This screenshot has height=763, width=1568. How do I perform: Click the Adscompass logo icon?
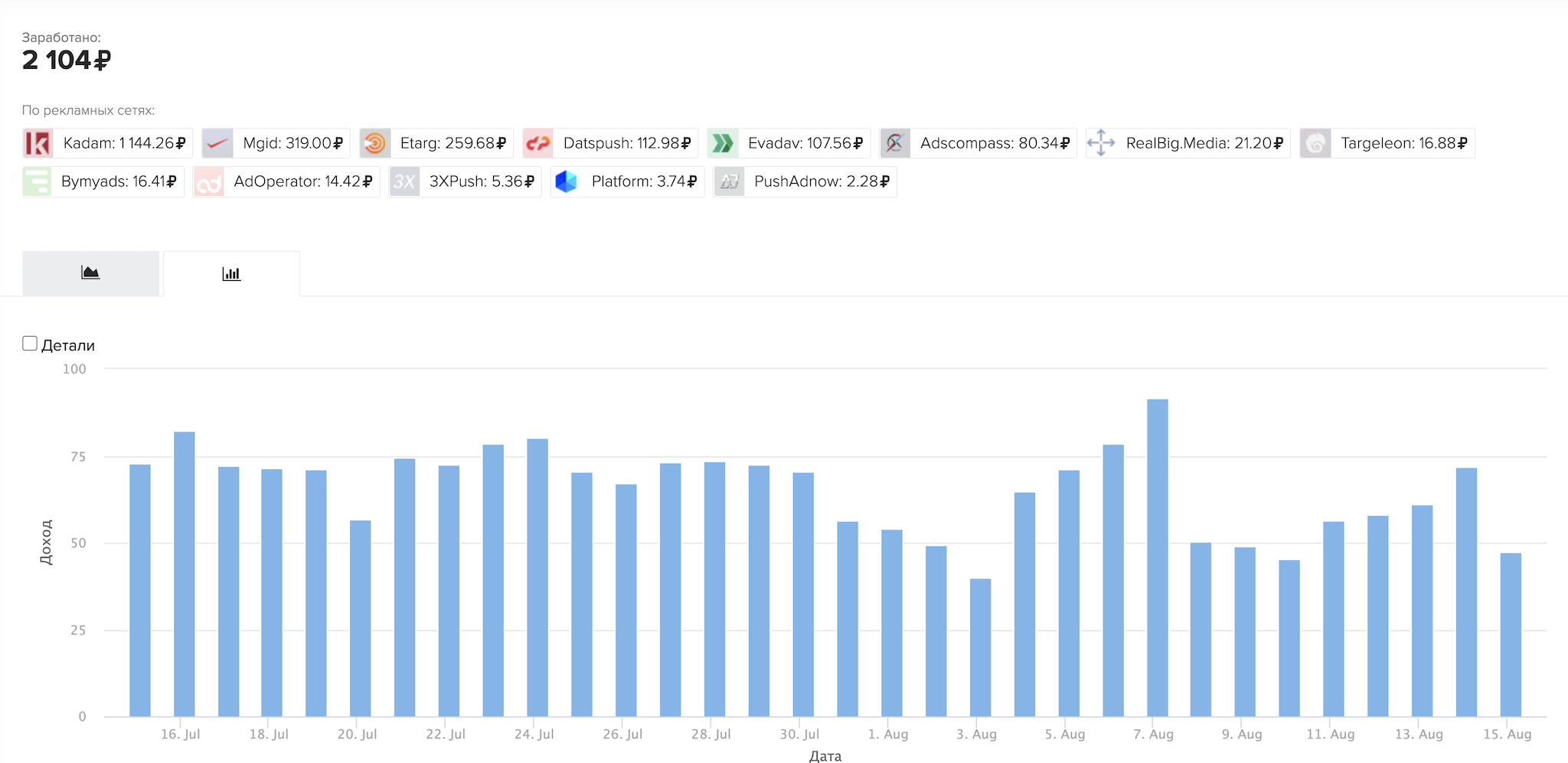(895, 143)
